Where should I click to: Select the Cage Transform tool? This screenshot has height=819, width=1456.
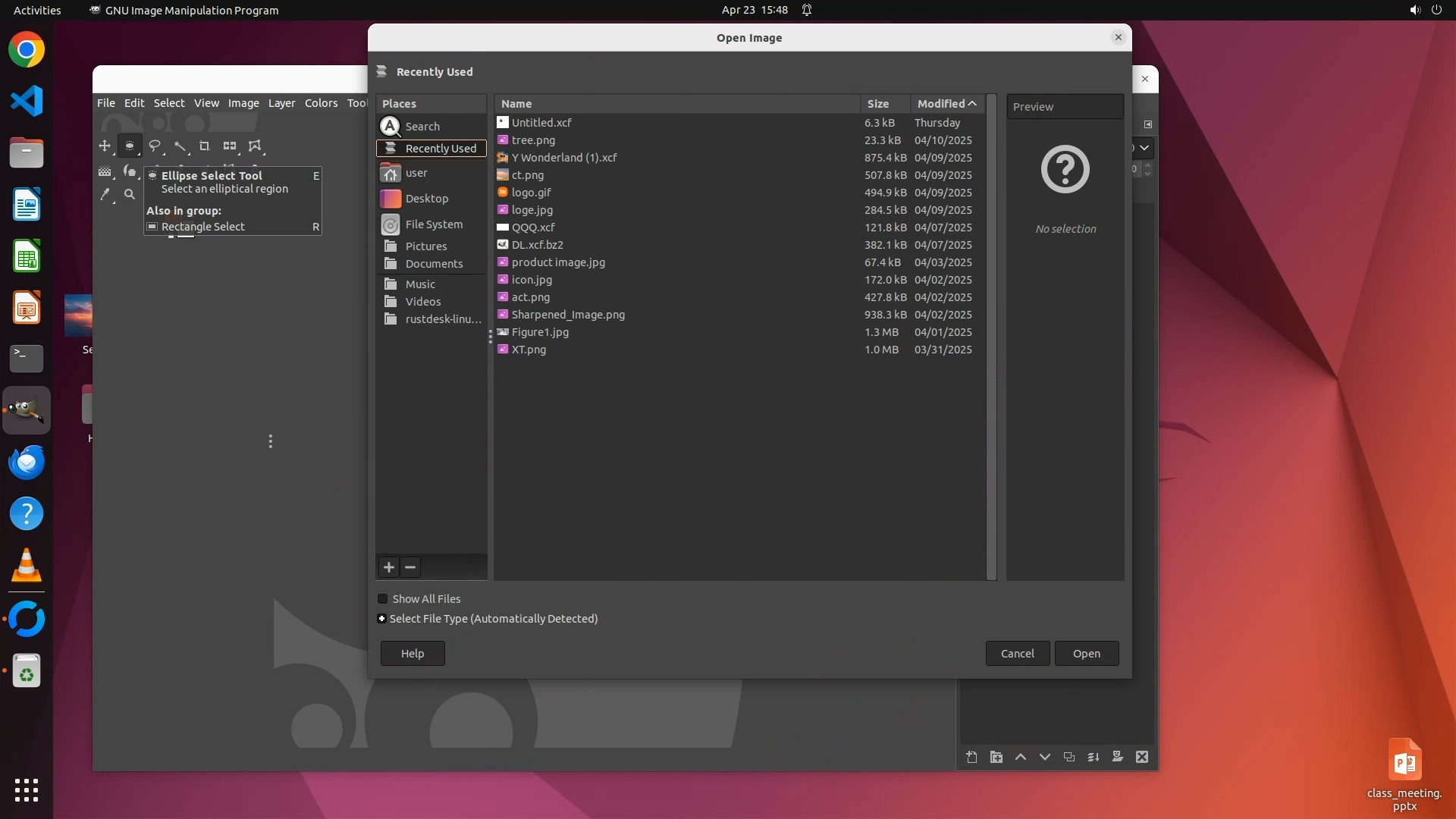(x=255, y=146)
